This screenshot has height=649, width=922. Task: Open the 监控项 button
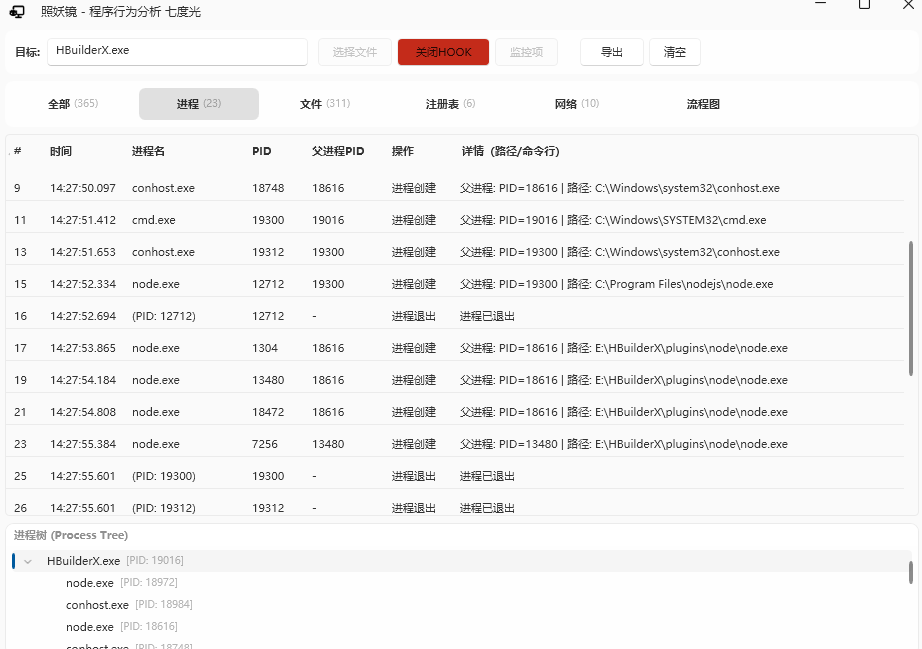pyautogui.click(x=526, y=52)
